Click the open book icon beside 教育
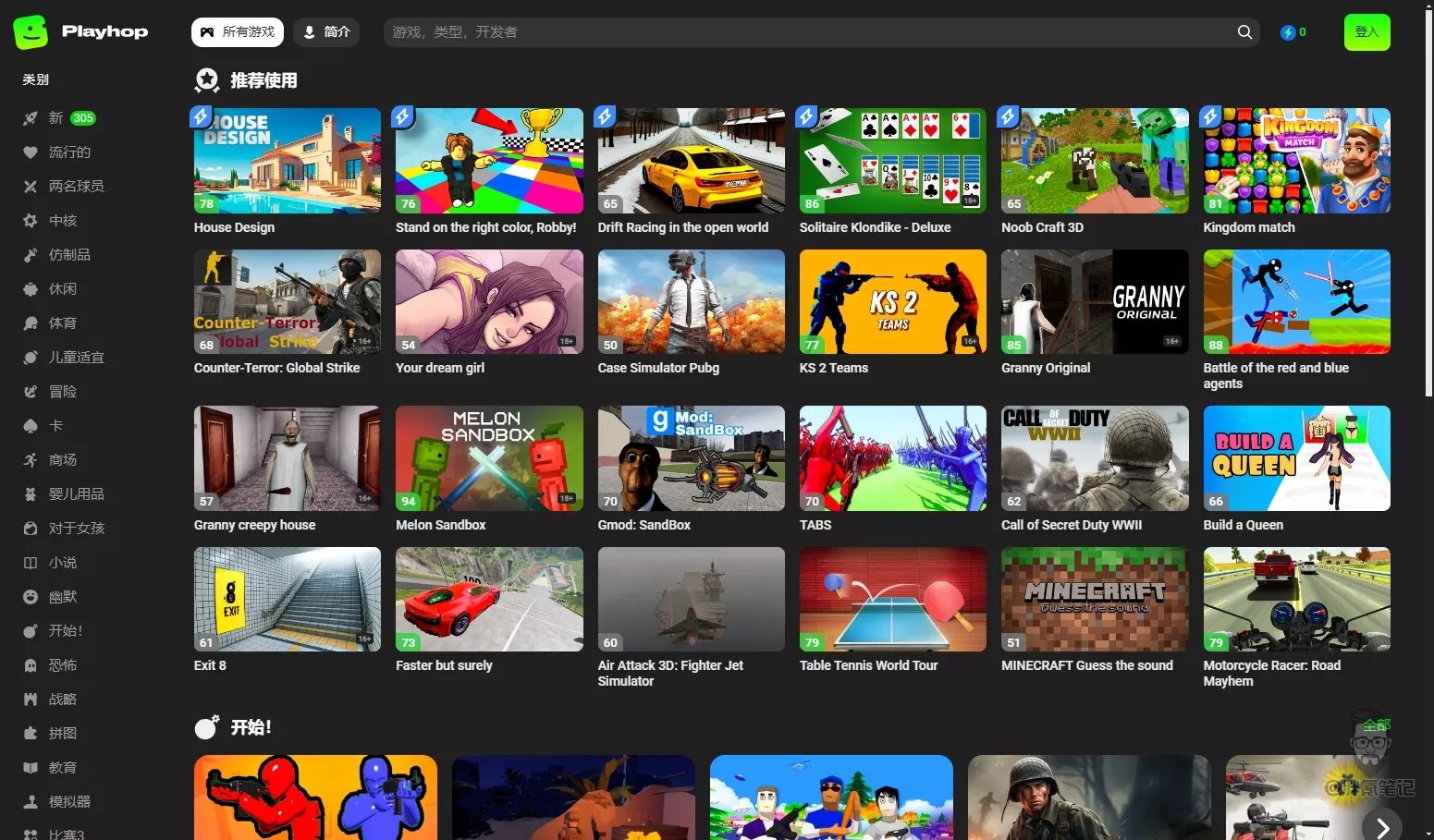 coord(31,768)
